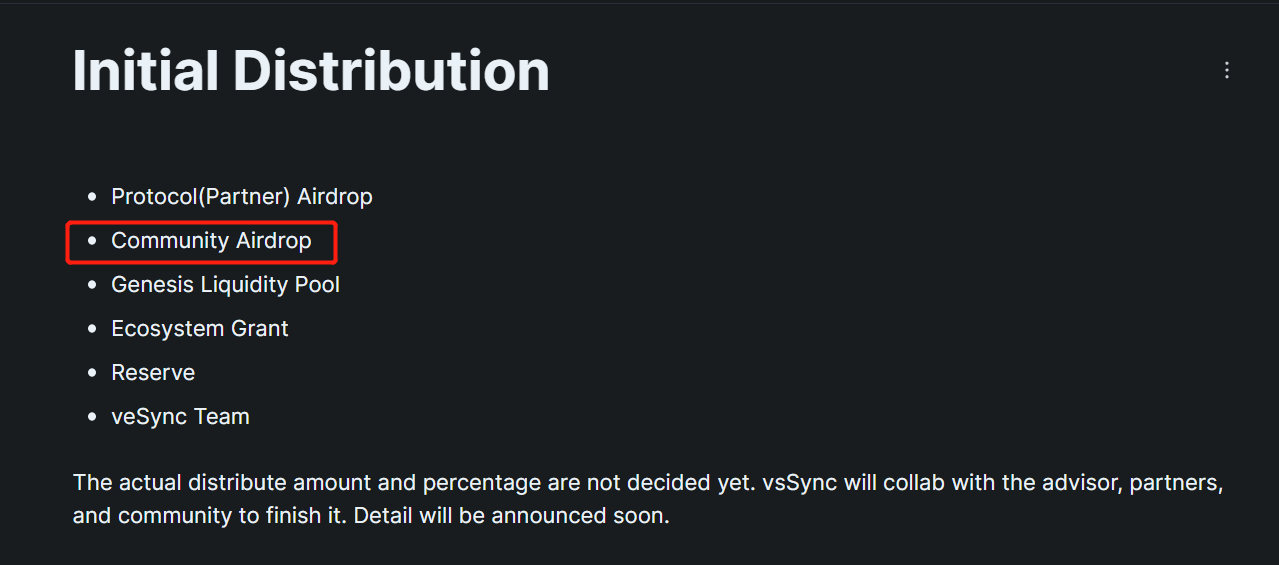Click the bullet beside Protocol(Partner) Airdrop
Viewport: 1279px width, 565px height.
[x=93, y=198]
